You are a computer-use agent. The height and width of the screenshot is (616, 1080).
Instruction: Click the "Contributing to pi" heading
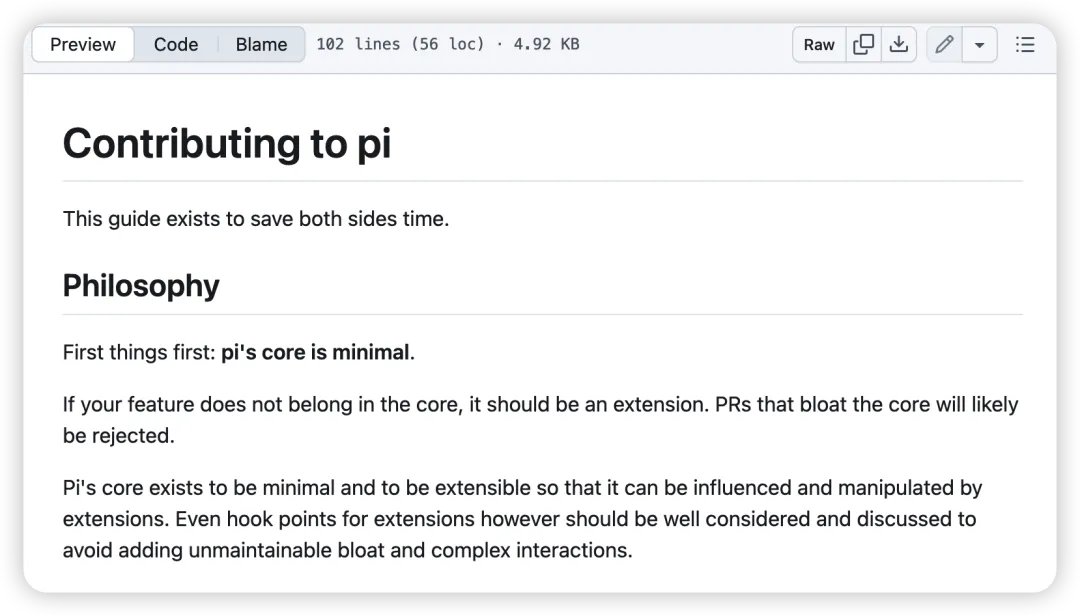227,143
